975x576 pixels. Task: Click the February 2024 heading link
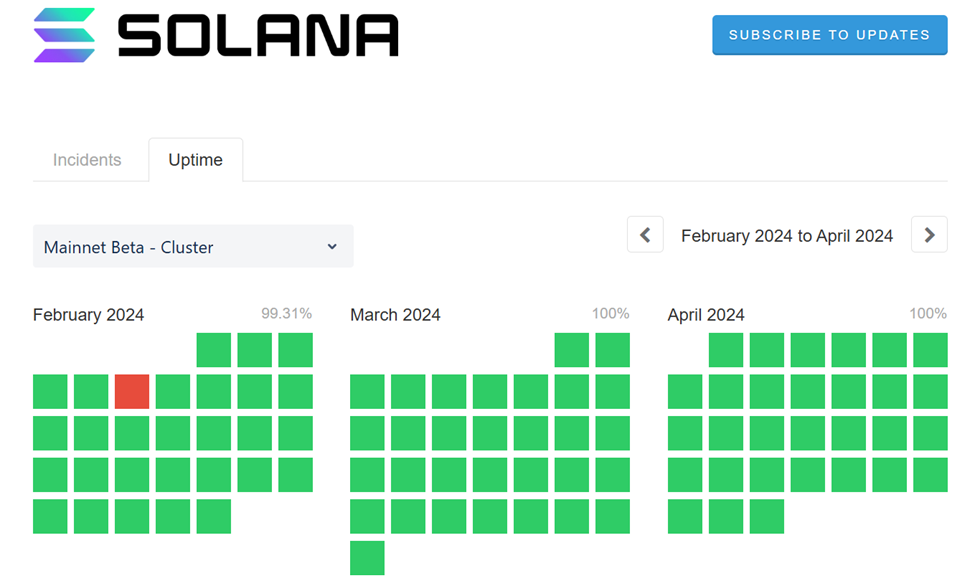pyautogui.click(x=88, y=314)
